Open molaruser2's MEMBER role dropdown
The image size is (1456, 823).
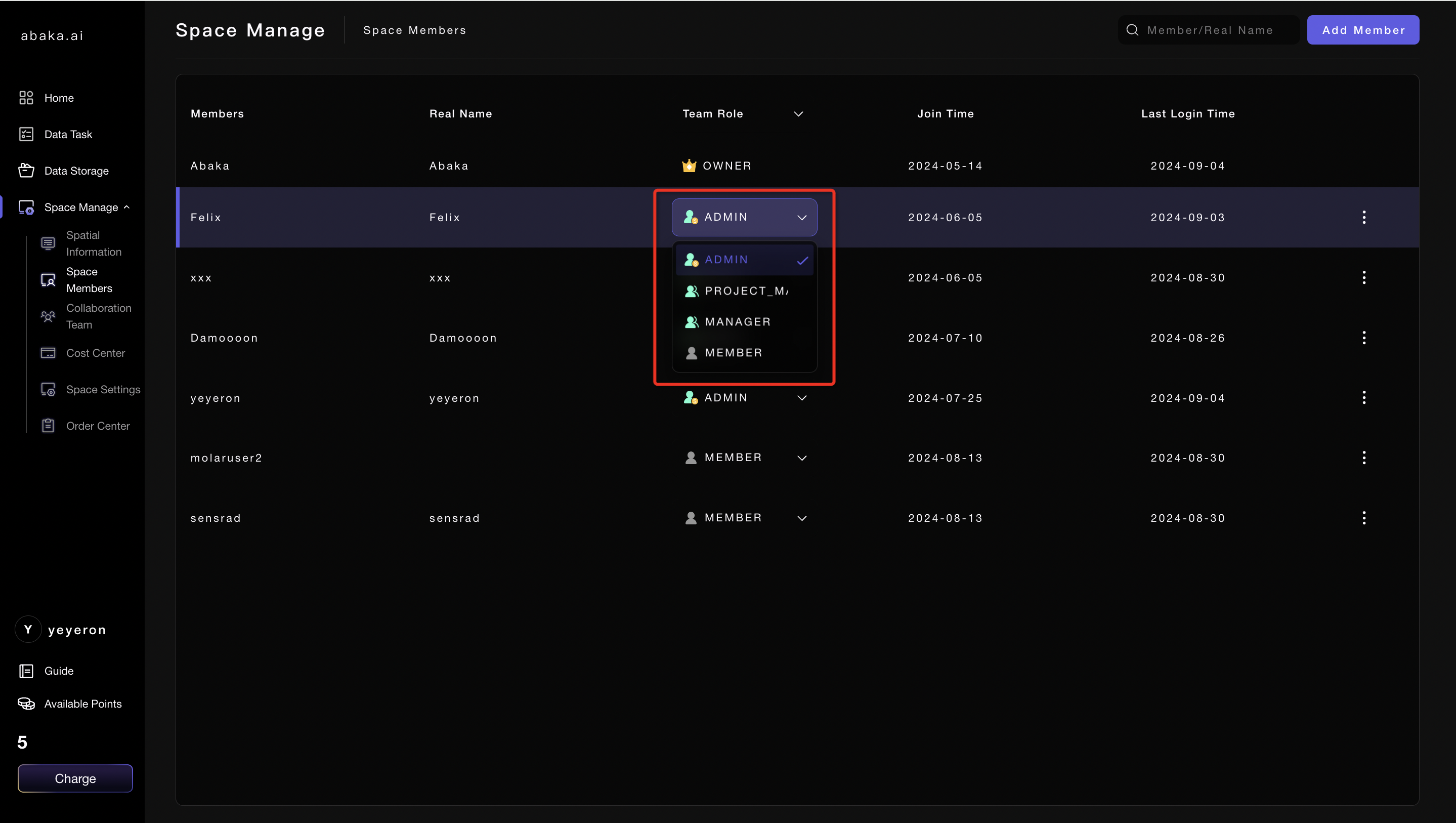801,458
